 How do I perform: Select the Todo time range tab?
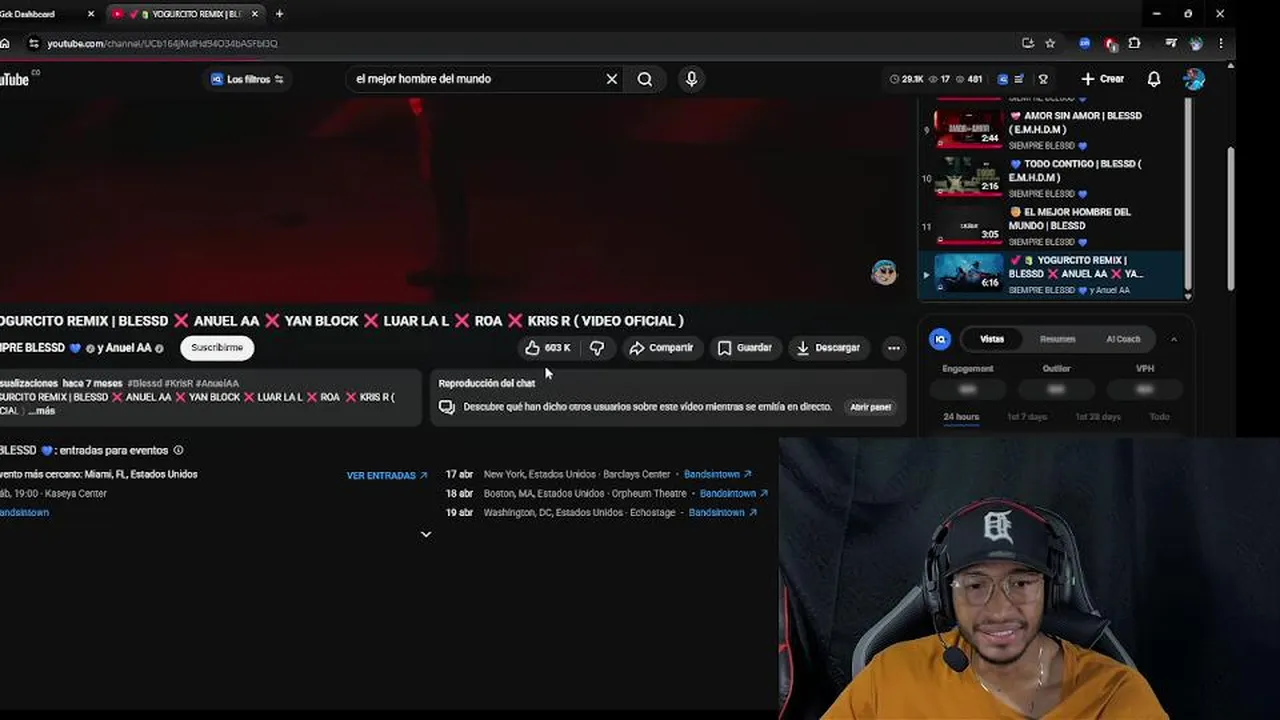pyautogui.click(x=1159, y=417)
